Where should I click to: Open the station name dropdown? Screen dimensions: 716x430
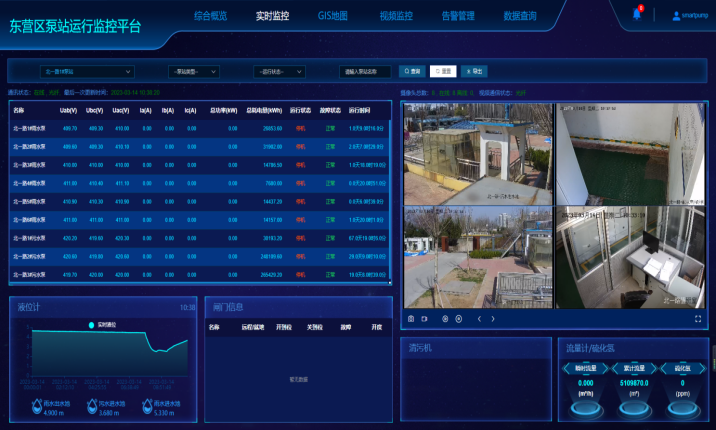pos(87,72)
